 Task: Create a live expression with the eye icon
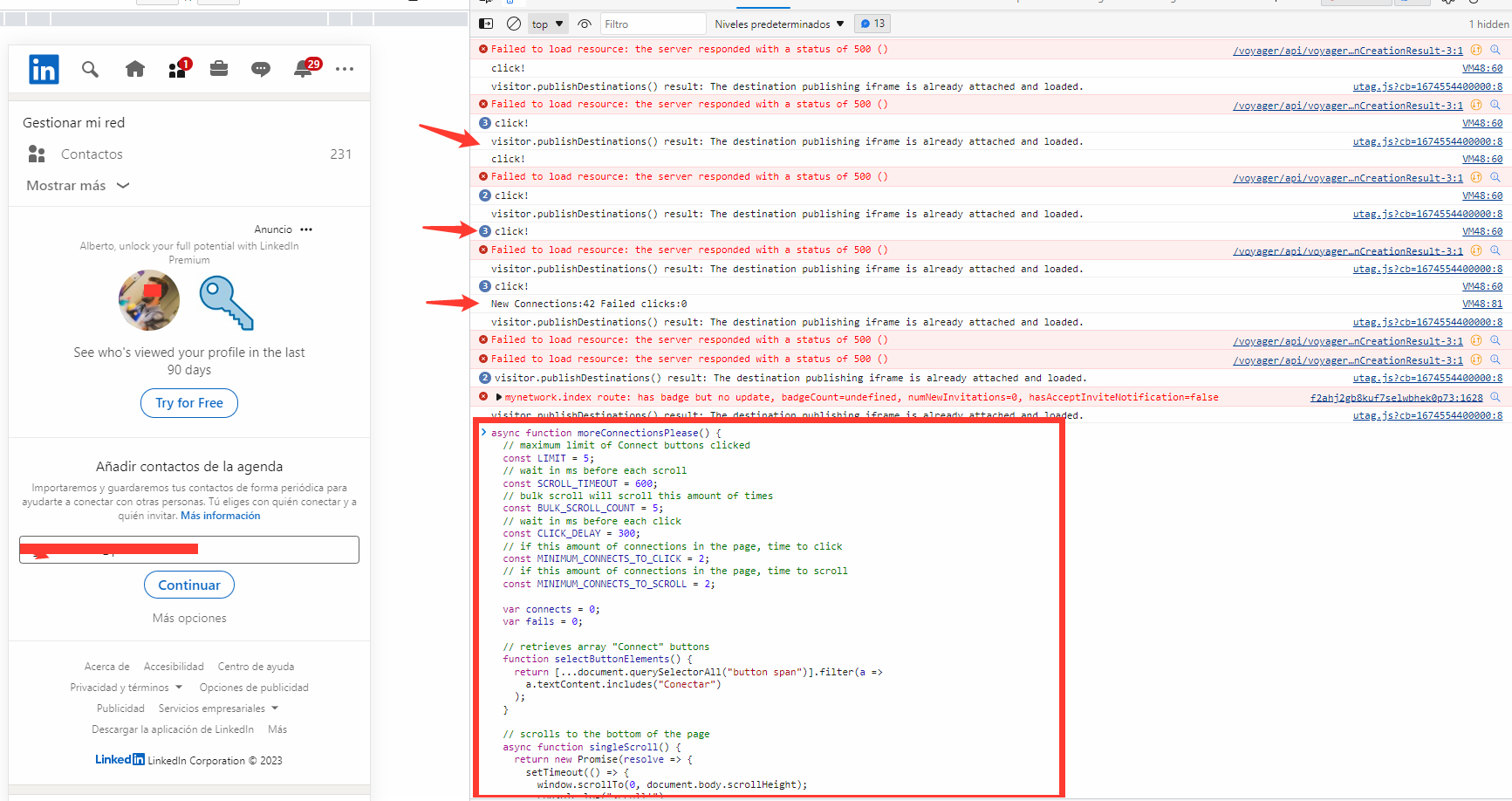(x=585, y=24)
